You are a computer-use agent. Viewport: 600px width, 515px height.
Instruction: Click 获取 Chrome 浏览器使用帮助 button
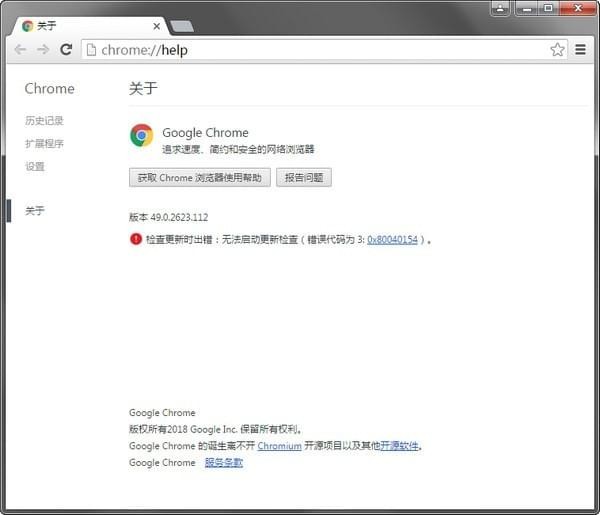200,178
